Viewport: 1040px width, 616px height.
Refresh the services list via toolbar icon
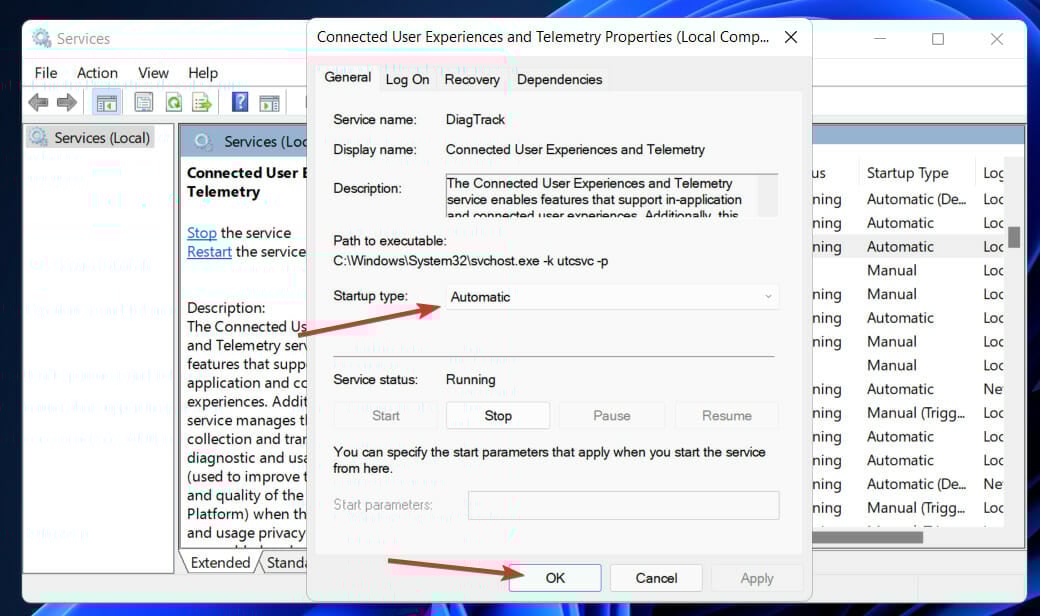pyautogui.click(x=172, y=101)
